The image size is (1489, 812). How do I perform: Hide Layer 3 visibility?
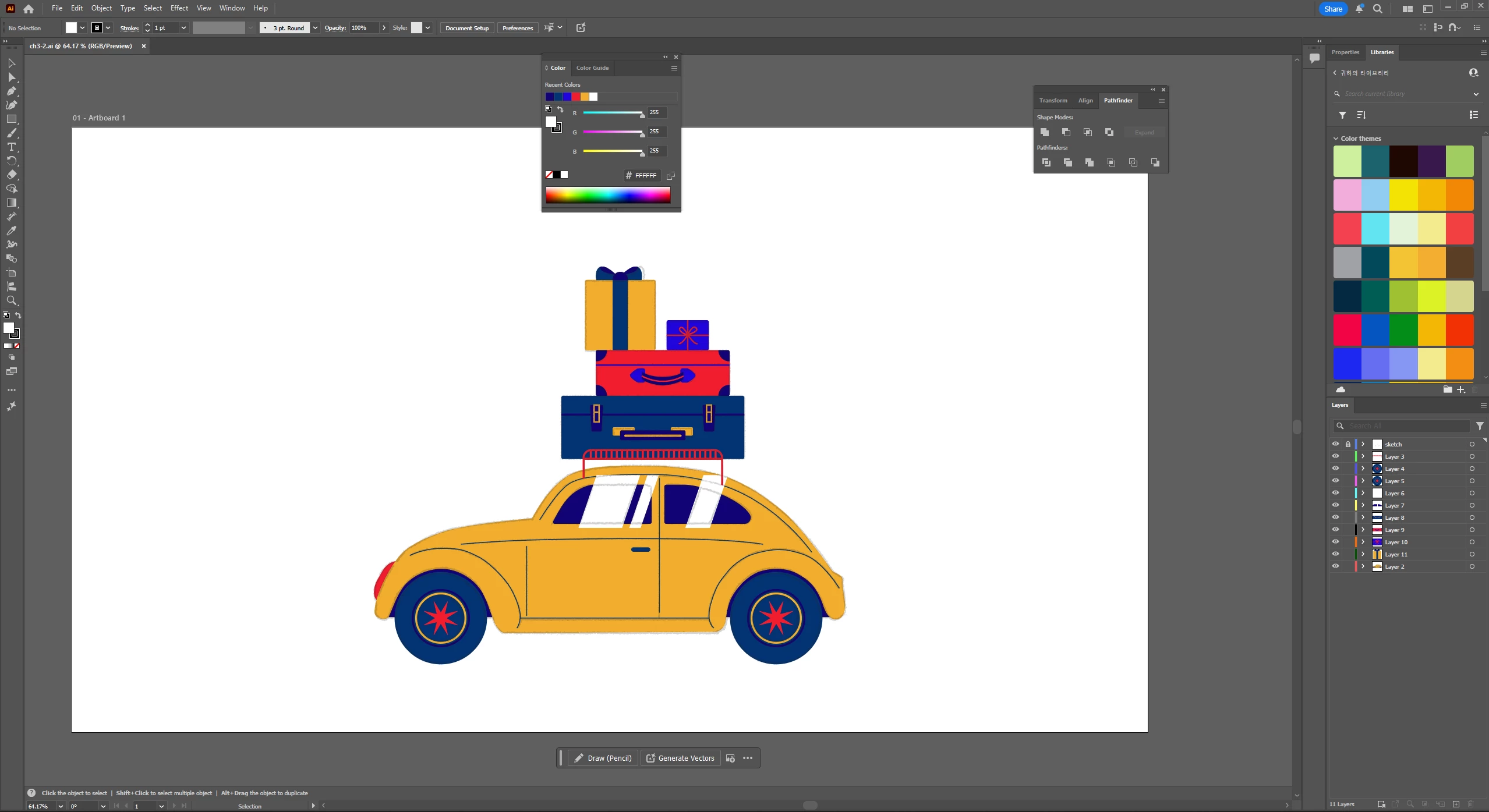[x=1335, y=456]
